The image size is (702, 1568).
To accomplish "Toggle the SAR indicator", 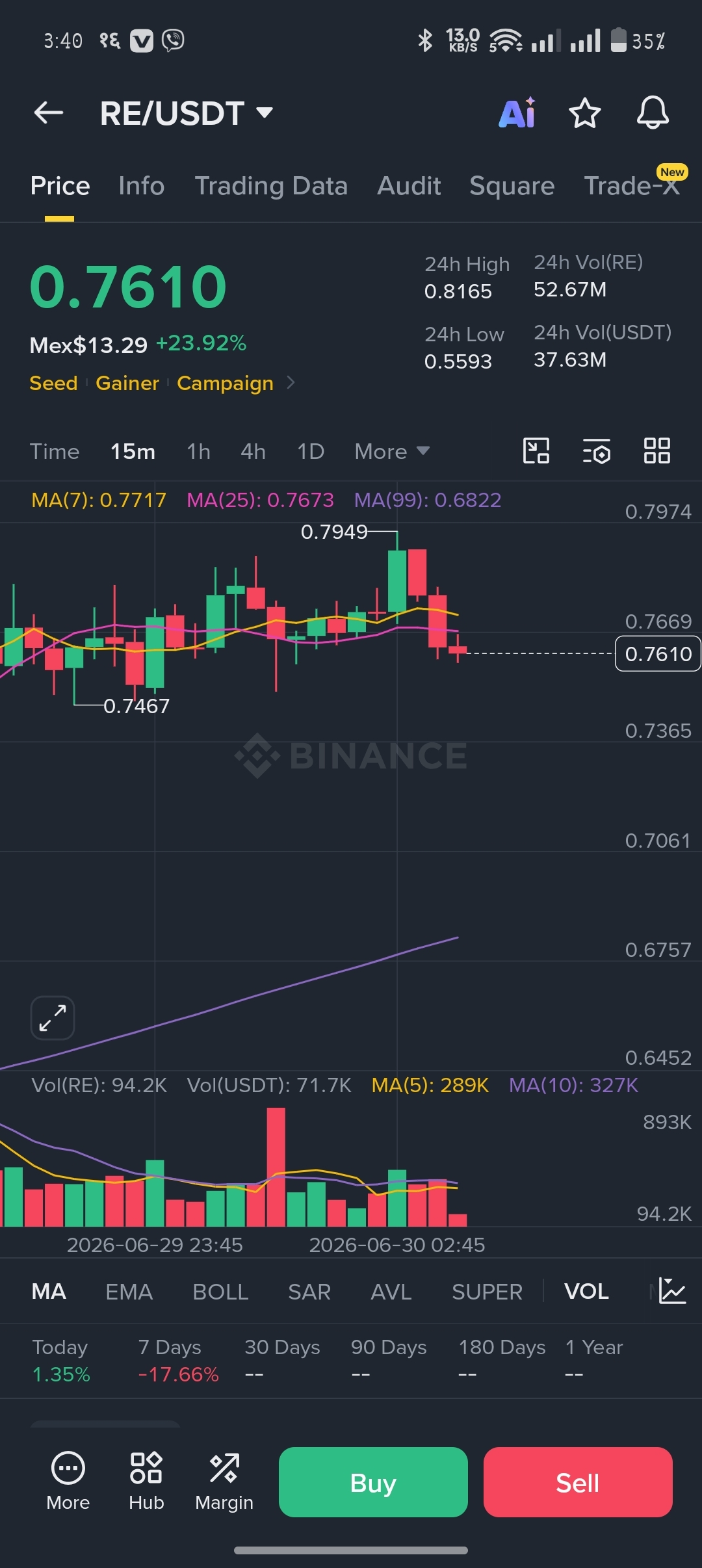I will pos(309,1291).
